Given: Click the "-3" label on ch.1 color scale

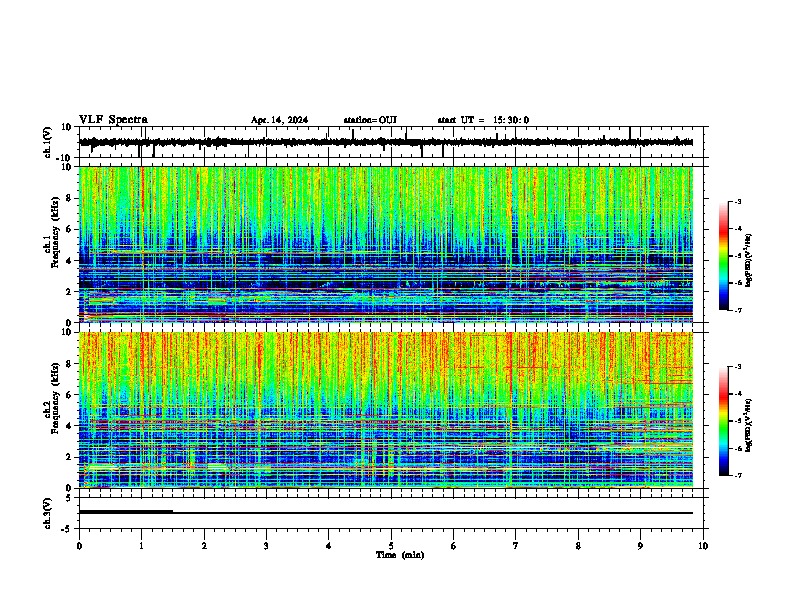Looking at the screenshot, I should tap(738, 202).
